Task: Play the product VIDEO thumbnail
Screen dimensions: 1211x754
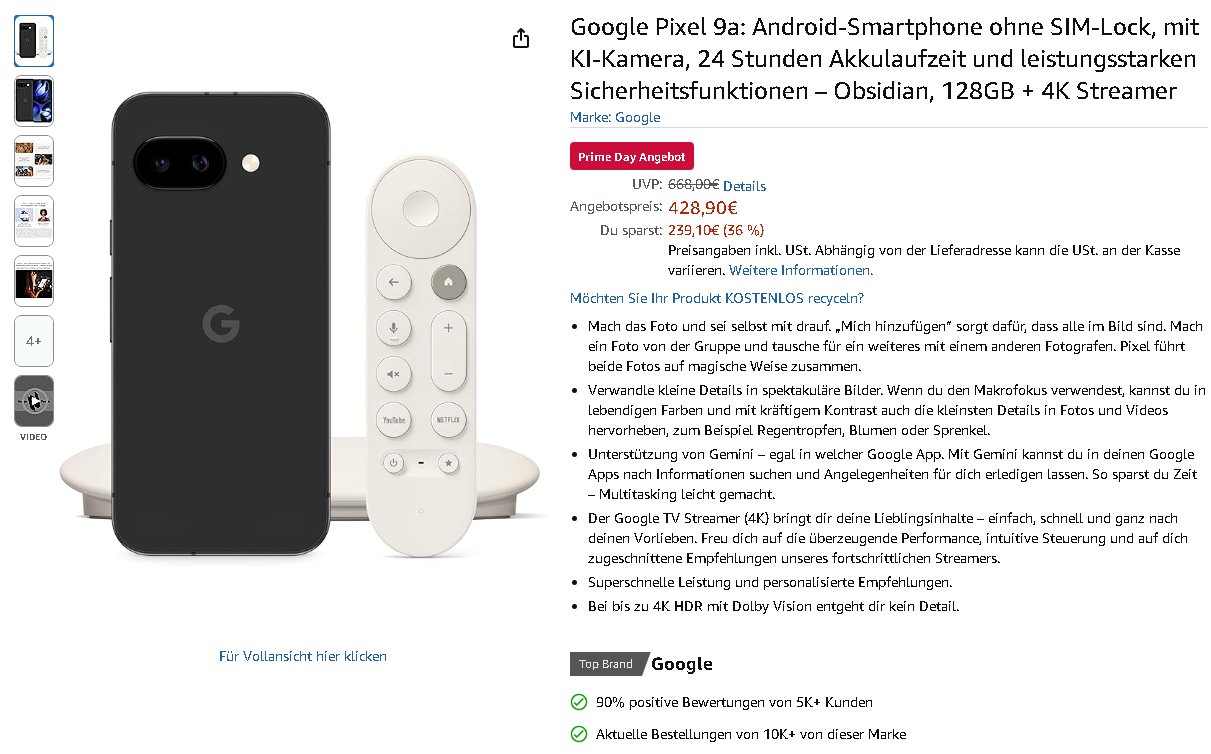Action: [x=34, y=401]
